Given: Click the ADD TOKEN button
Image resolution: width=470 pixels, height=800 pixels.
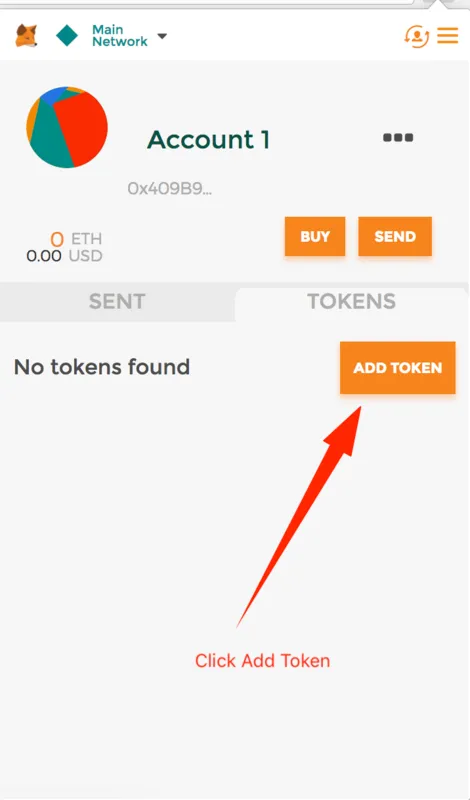Looking at the screenshot, I should pyautogui.click(x=398, y=368).
